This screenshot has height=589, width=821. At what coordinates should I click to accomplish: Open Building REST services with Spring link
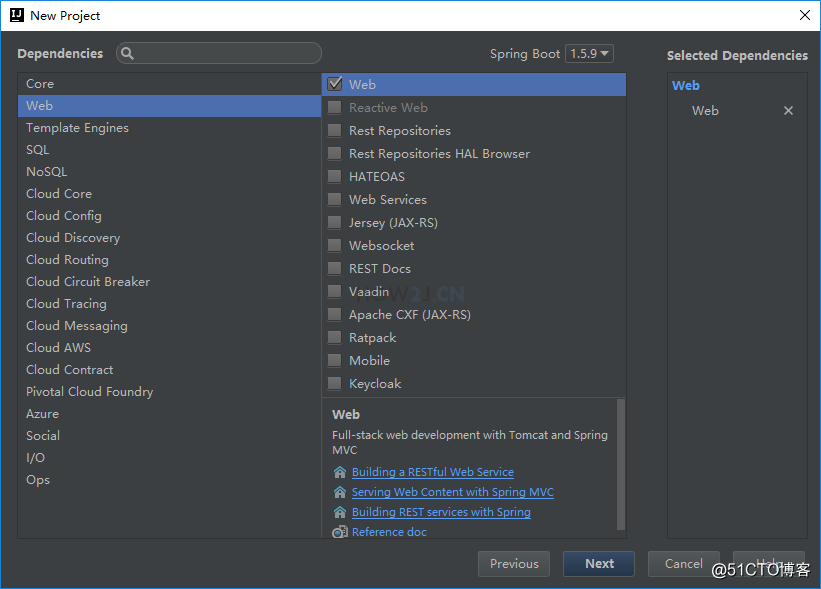[x=441, y=512]
